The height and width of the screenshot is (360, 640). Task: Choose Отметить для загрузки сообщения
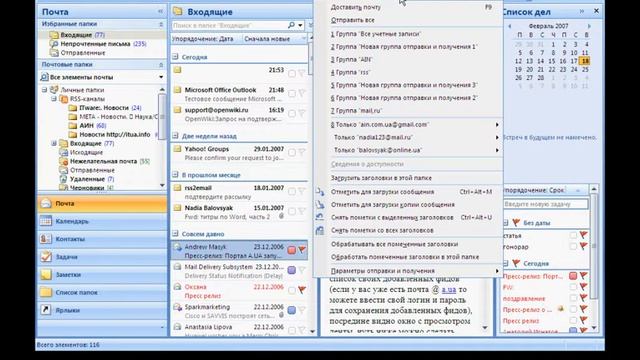[409, 192]
